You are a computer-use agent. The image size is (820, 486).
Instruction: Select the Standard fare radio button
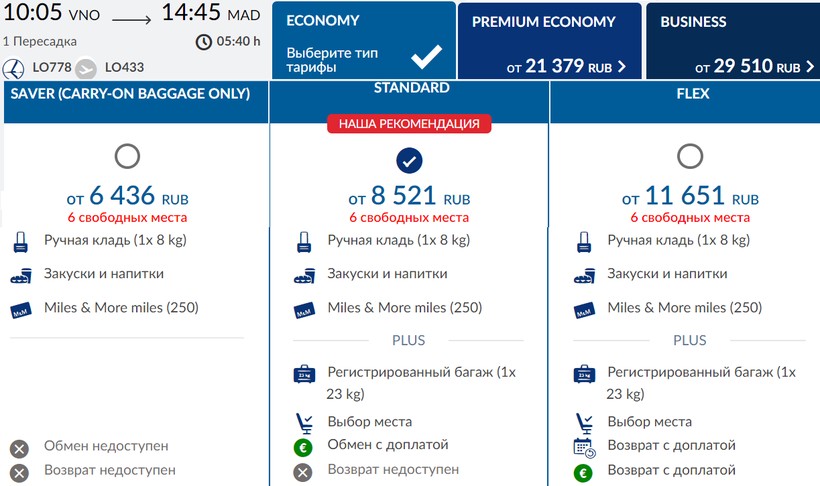[x=409, y=160]
